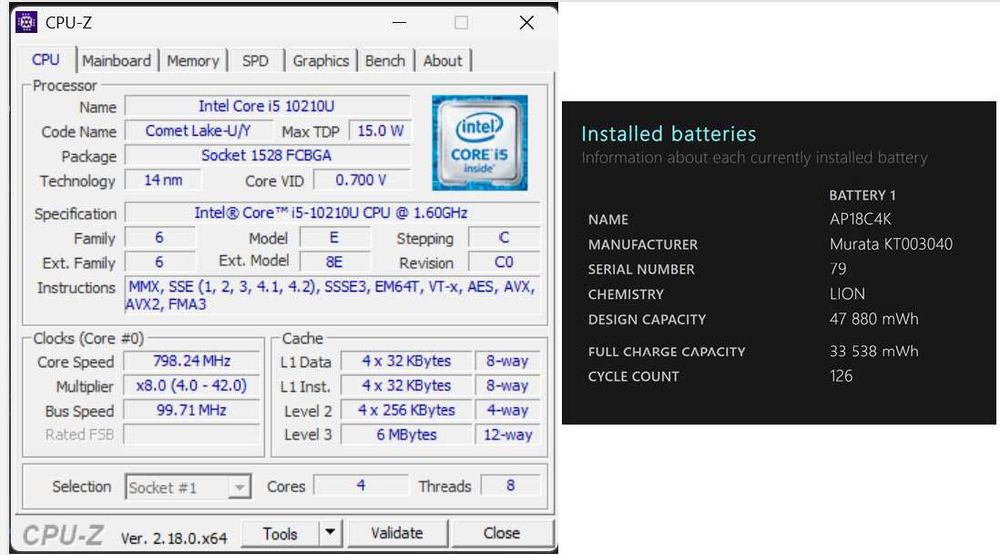The width and height of the screenshot is (1000, 555).
Task: Click the battery serial number 79
Action: coord(838,269)
